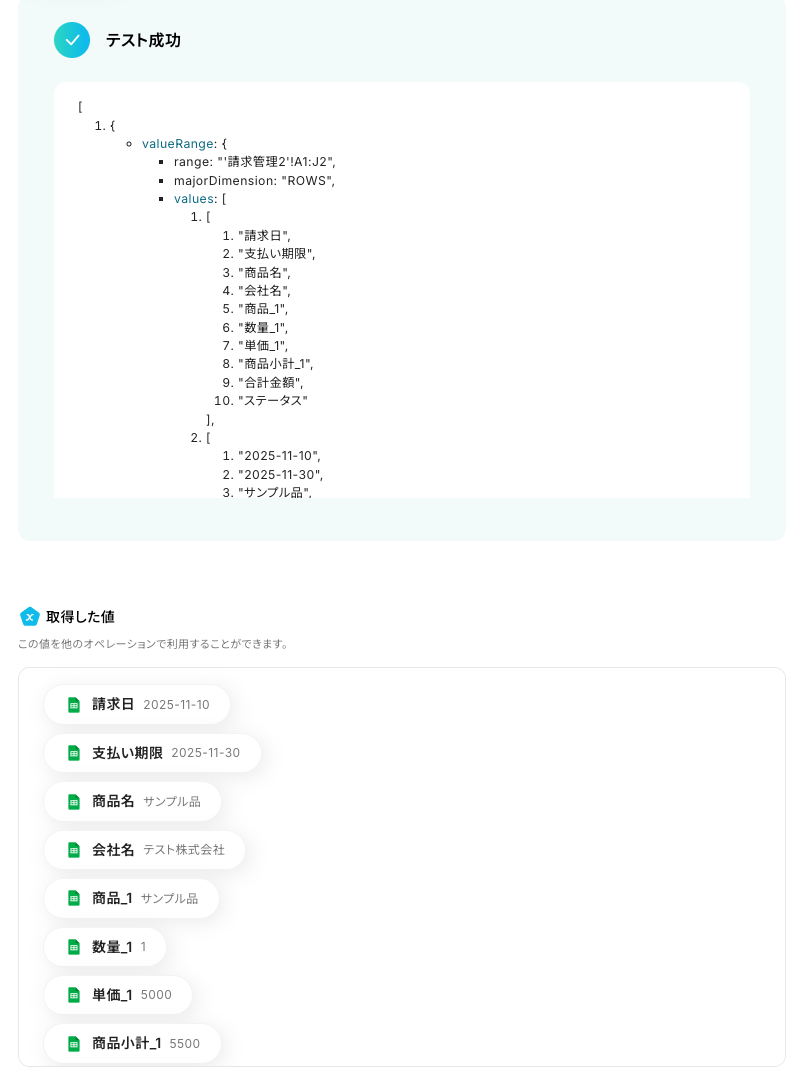This screenshot has width=812, height=1074.
Task: Click the spreadsheet icon on the 会社名 chip
Action: (74, 850)
